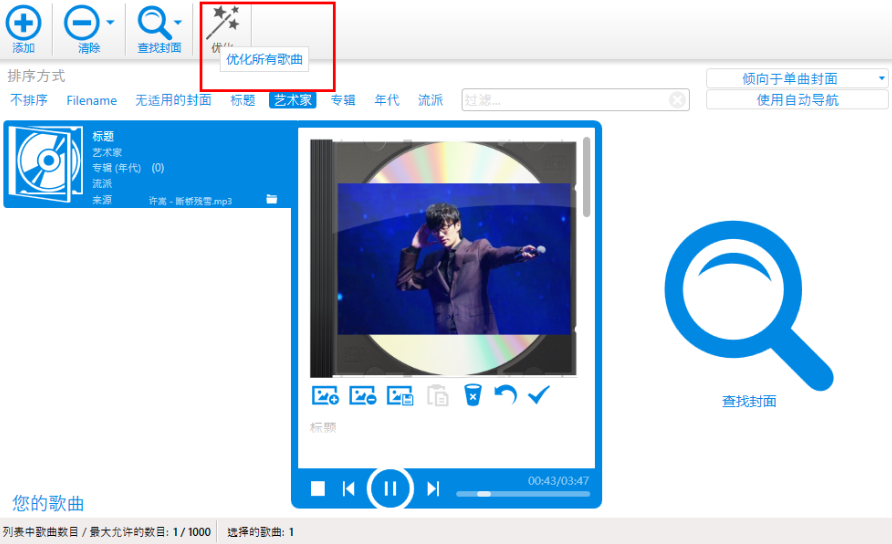
Task: Click the undo arrow icon
Action: (505, 394)
